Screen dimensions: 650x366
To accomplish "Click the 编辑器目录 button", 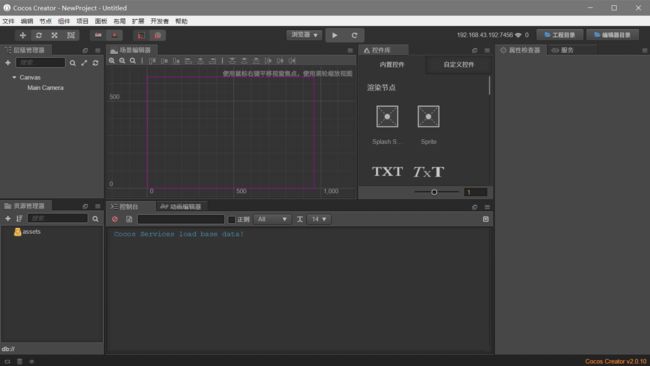I will [x=612, y=35].
